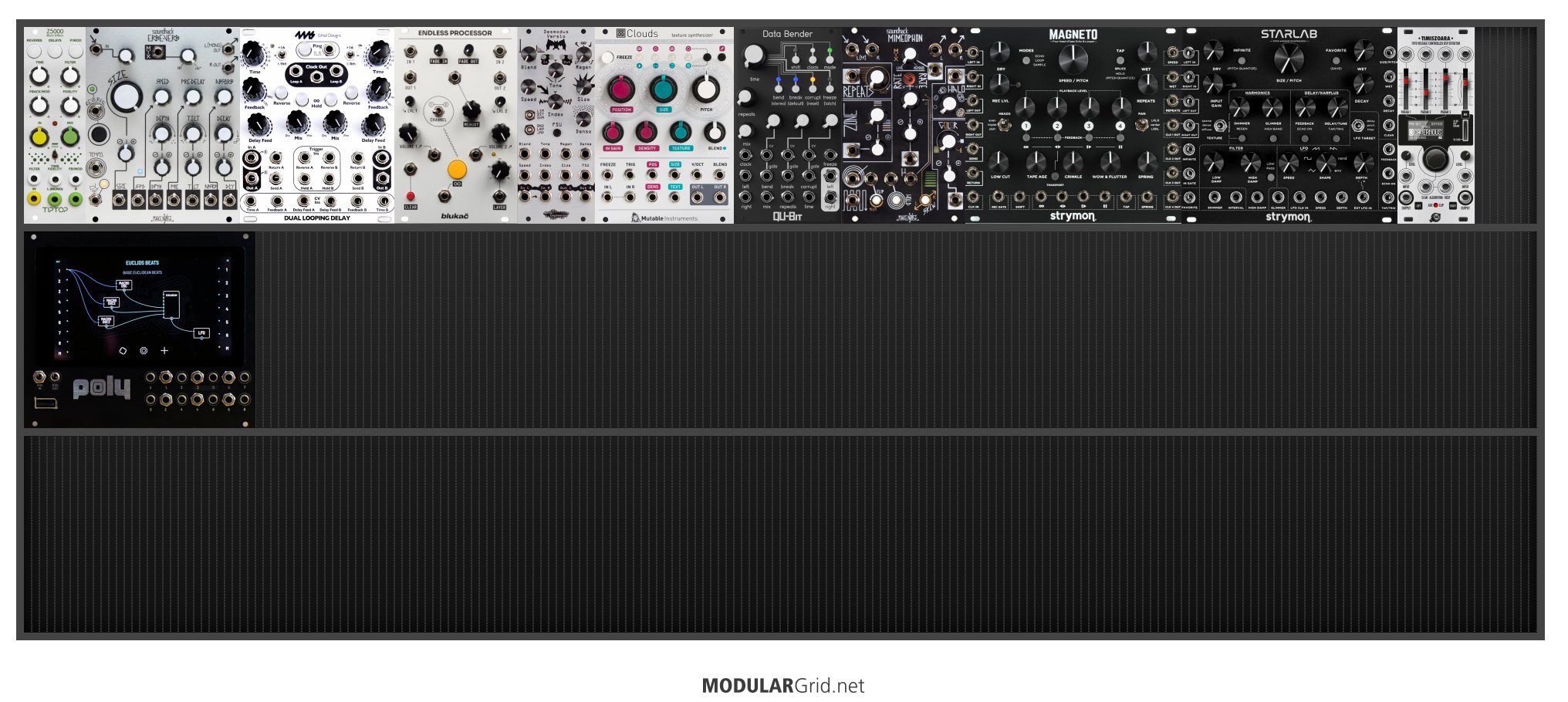This screenshot has height=702, width=1568.
Task: Click the EUCLIDS BEATS title on Poly screen
Action: [x=143, y=263]
